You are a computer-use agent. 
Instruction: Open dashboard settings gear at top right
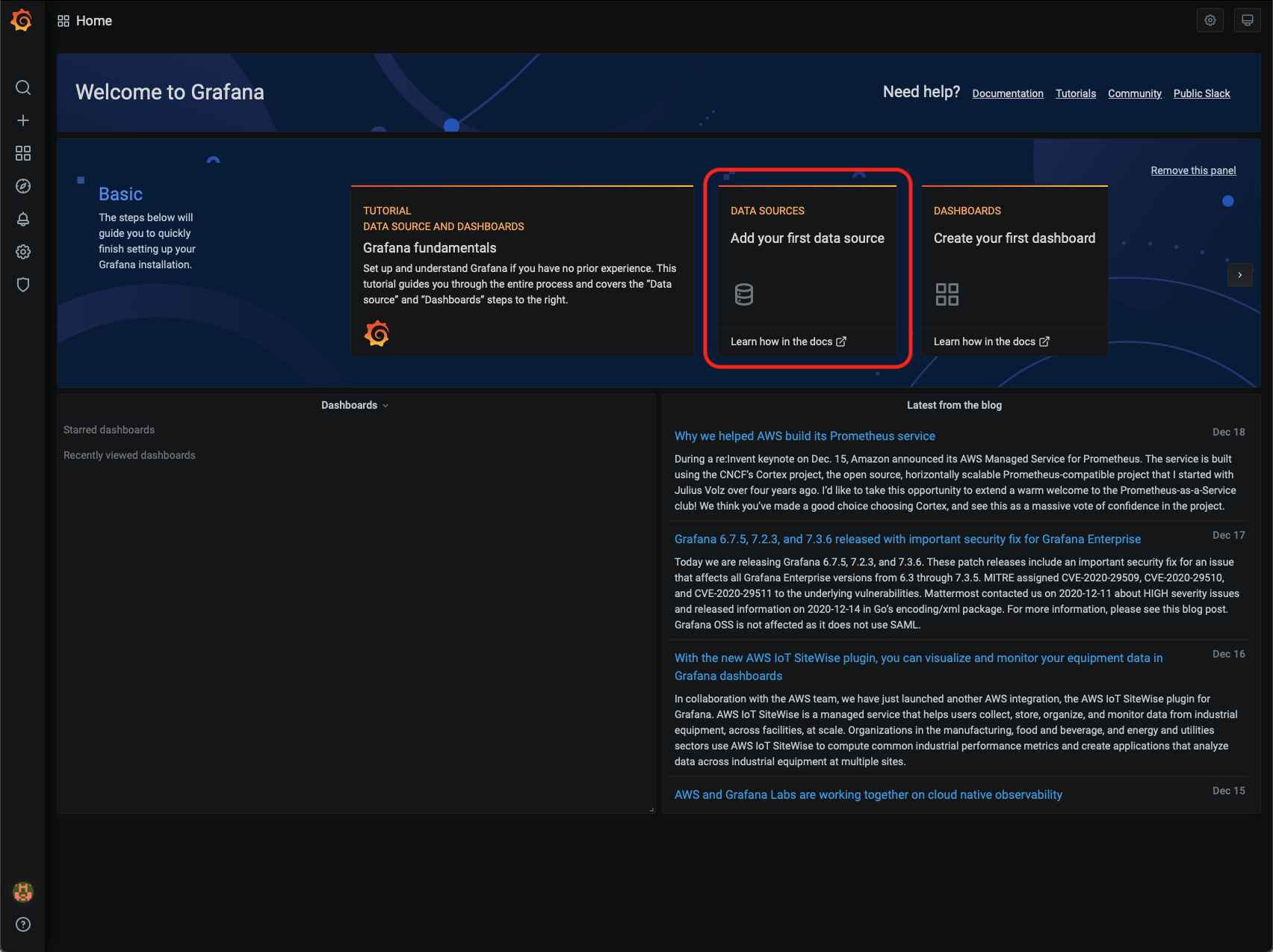[x=1210, y=20]
